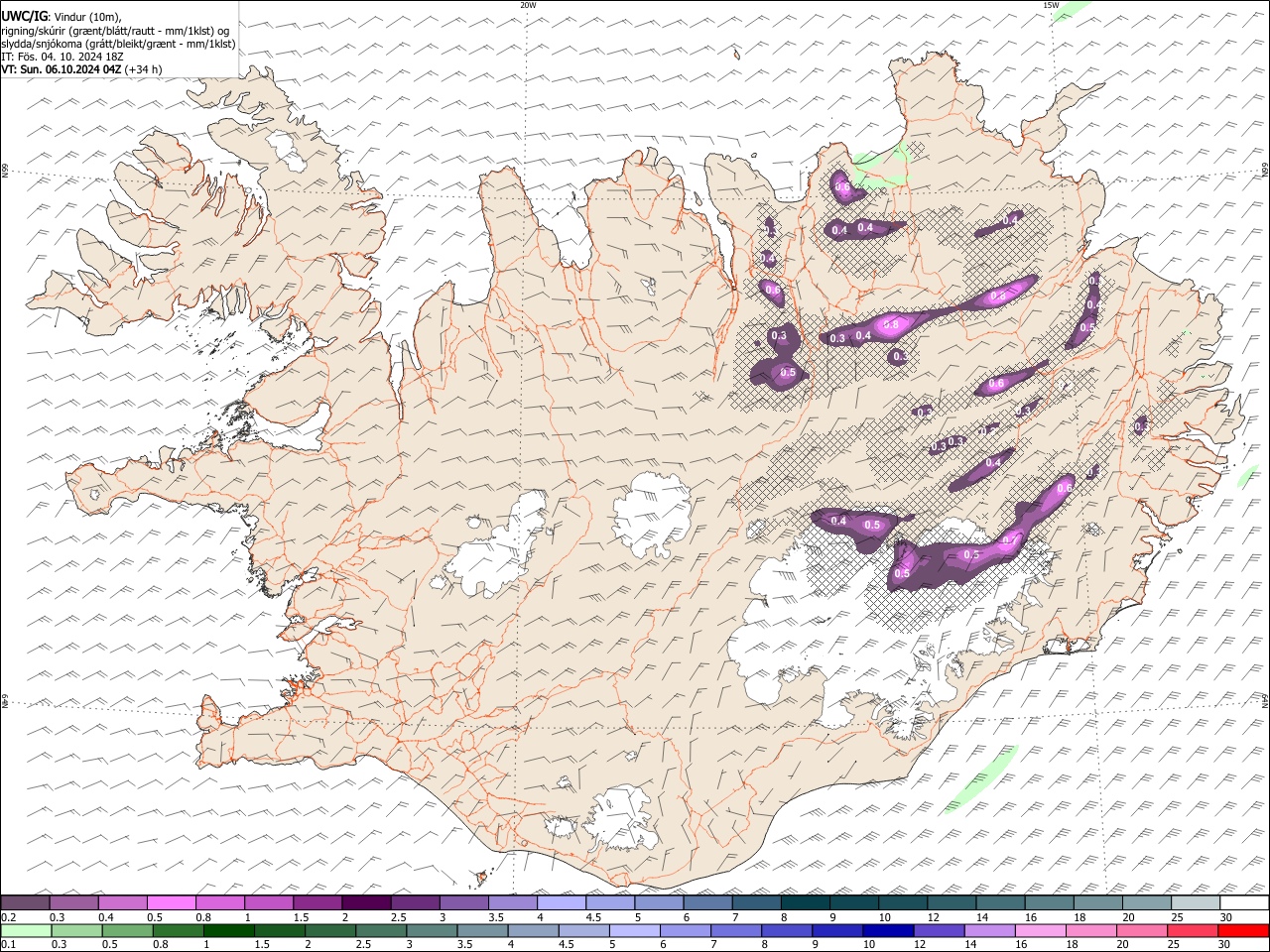
Task: Click the 'IT: Fös. 04. 10. 2024 18Z' line
Action: pyautogui.click(x=63, y=57)
